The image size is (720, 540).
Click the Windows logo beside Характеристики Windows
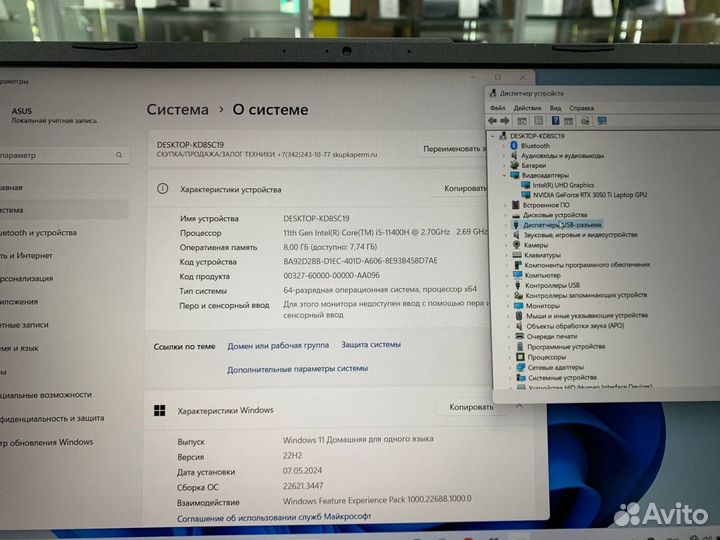coord(159,411)
